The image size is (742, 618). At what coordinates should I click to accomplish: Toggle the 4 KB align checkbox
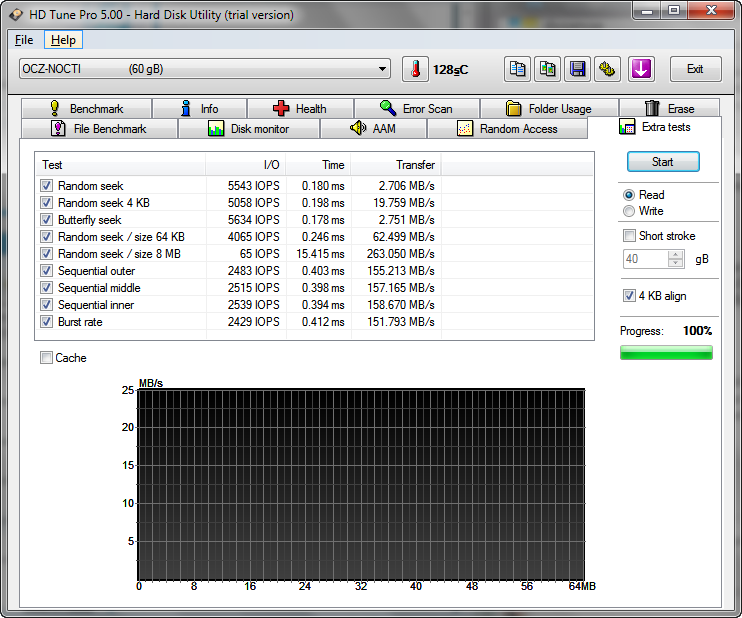(x=629, y=296)
